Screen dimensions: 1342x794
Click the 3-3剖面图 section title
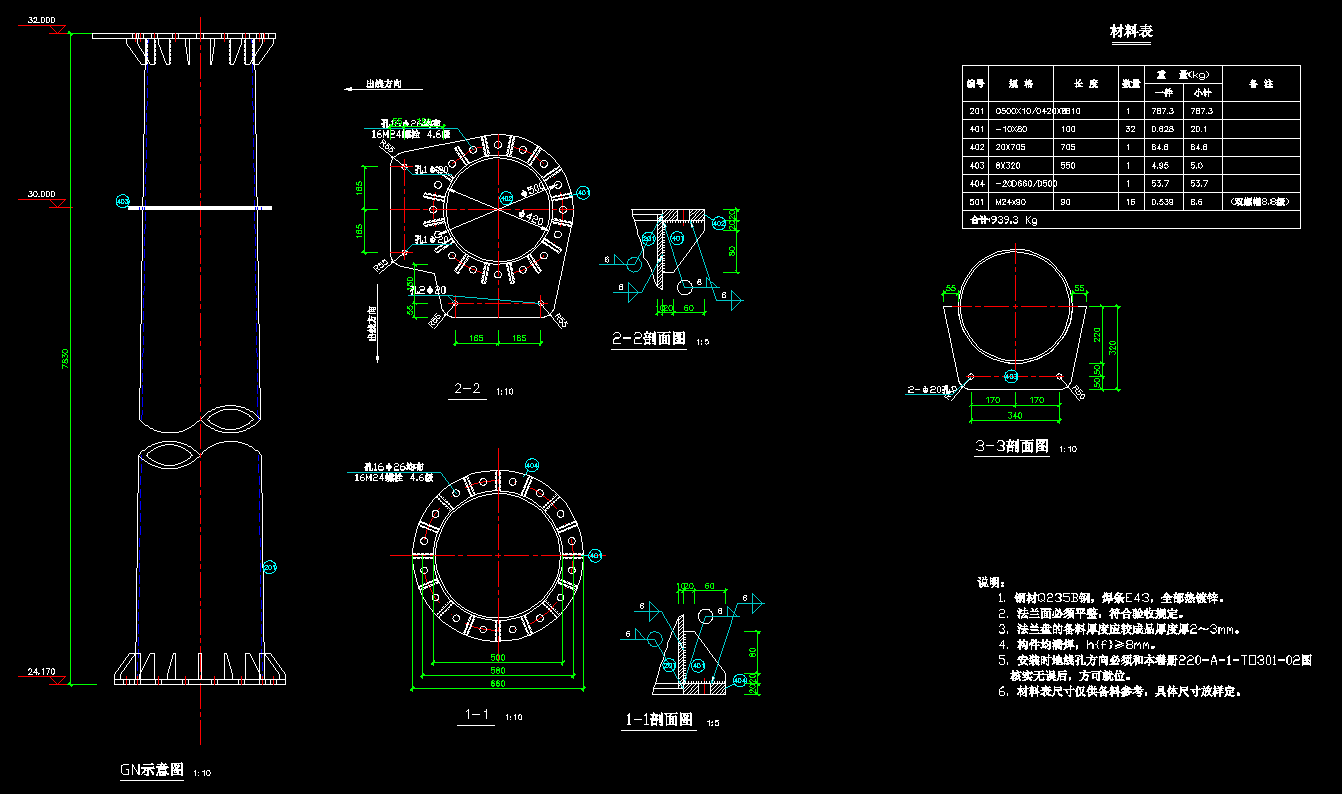pyautogui.click(x=1012, y=446)
